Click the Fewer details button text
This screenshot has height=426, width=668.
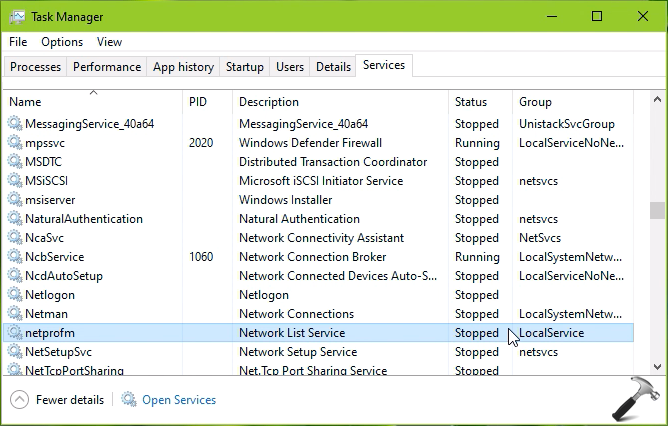[x=69, y=400]
